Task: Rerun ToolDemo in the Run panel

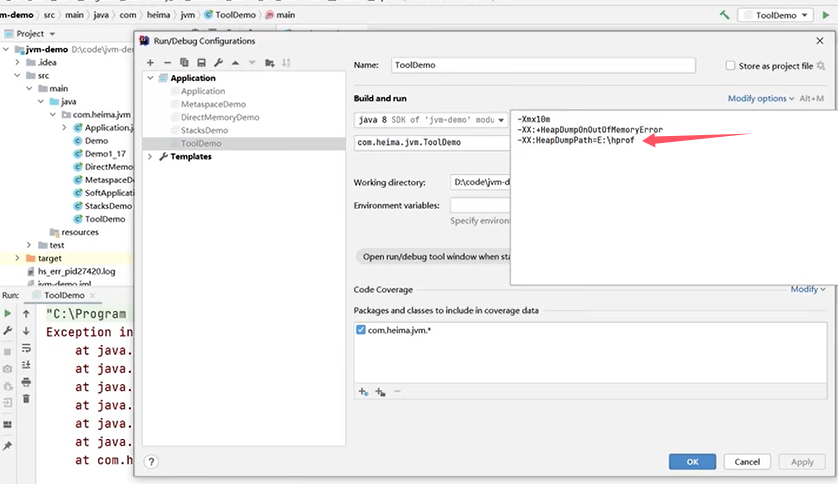Action: (x=7, y=314)
